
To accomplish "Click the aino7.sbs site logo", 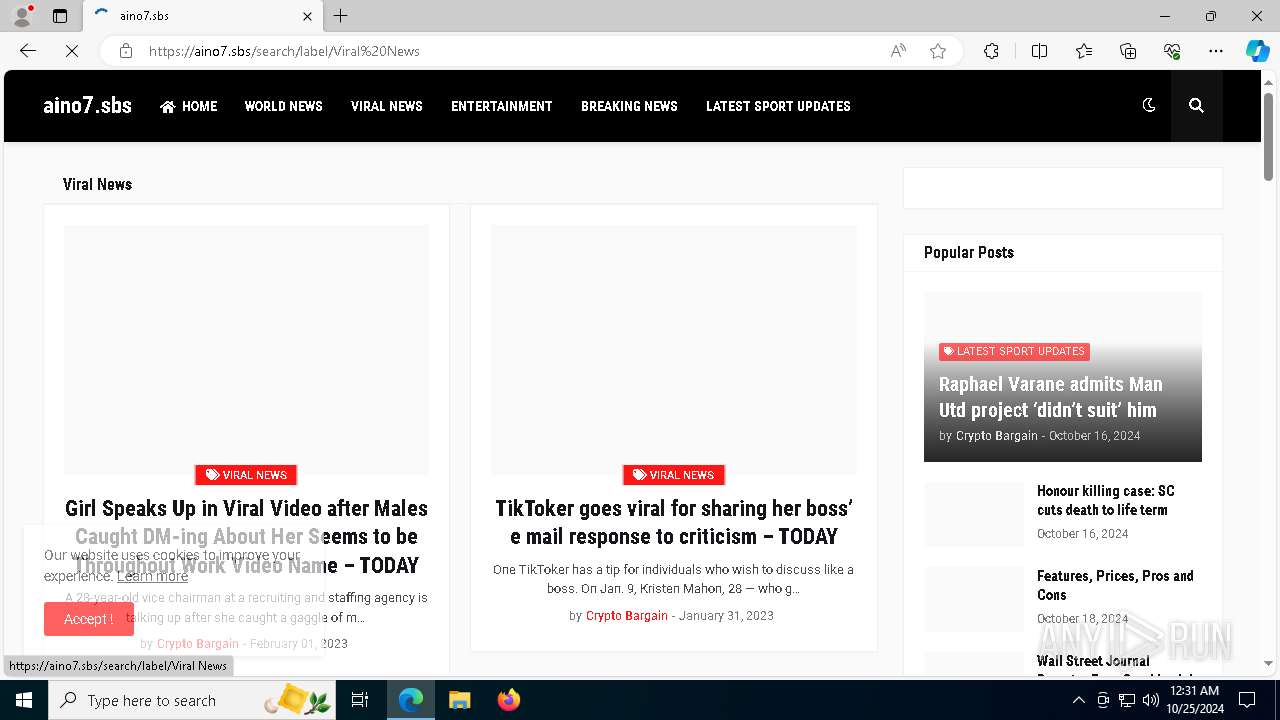I will click(87, 105).
